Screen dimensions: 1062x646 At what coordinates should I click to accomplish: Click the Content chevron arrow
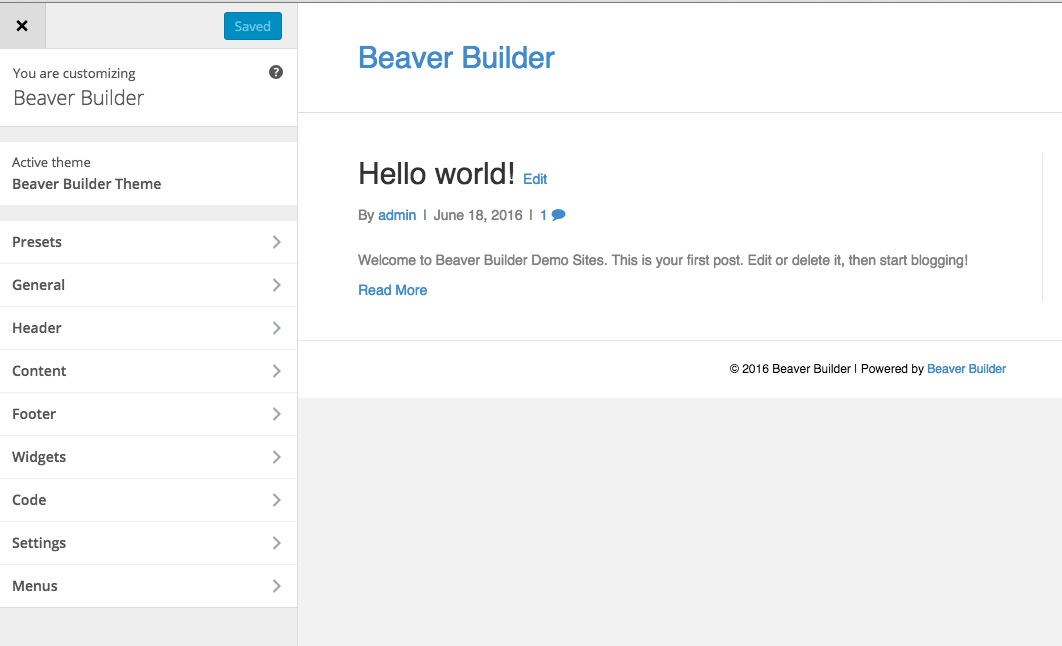(276, 371)
